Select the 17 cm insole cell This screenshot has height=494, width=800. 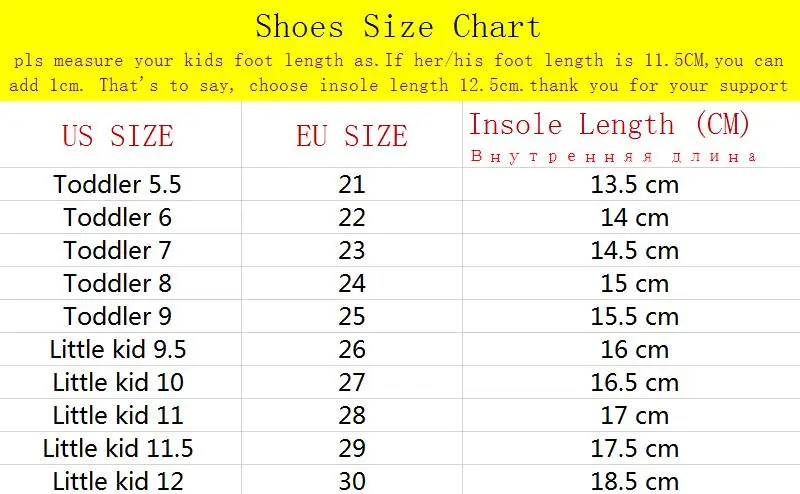635,415
